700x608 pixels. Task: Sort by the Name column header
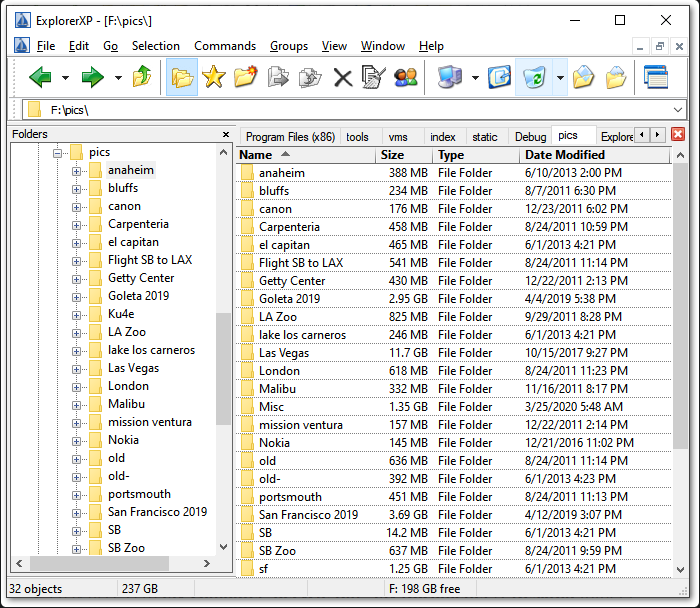click(306, 155)
